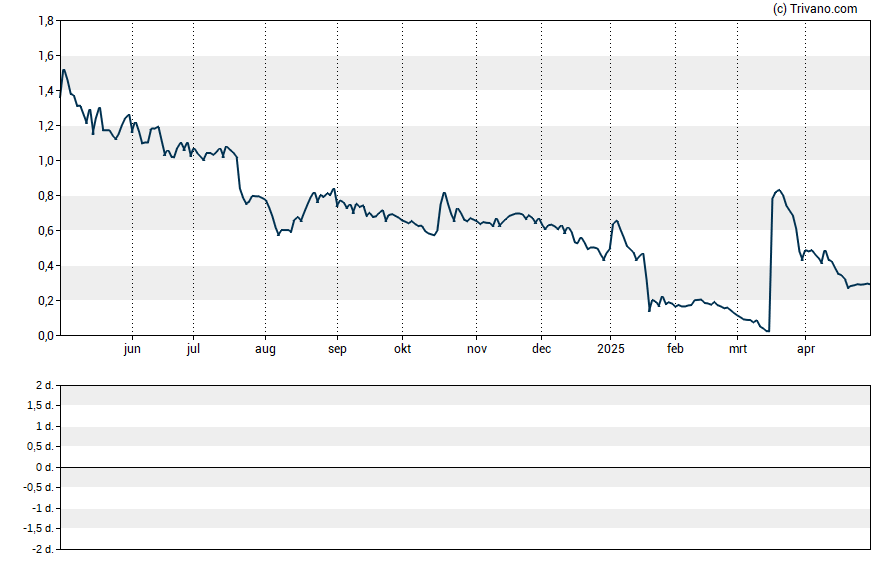This screenshot has width=888, height=565.
Task: Click the lowest price point before the March spike
Action: (x=768, y=331)
